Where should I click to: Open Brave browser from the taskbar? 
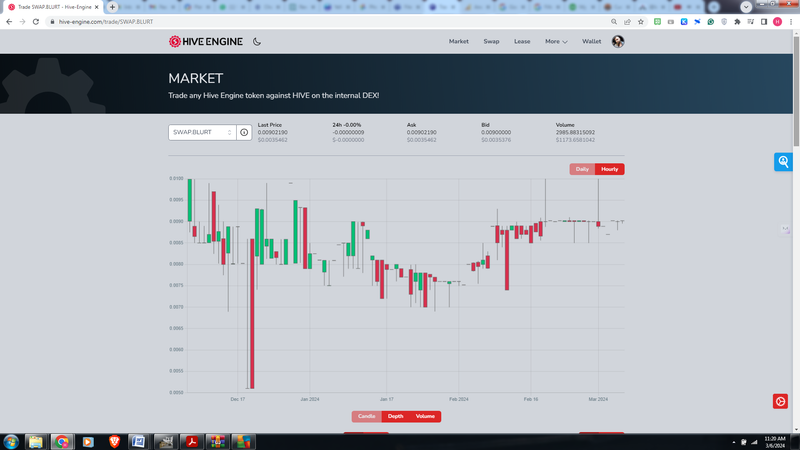click(x=113, y=441)
